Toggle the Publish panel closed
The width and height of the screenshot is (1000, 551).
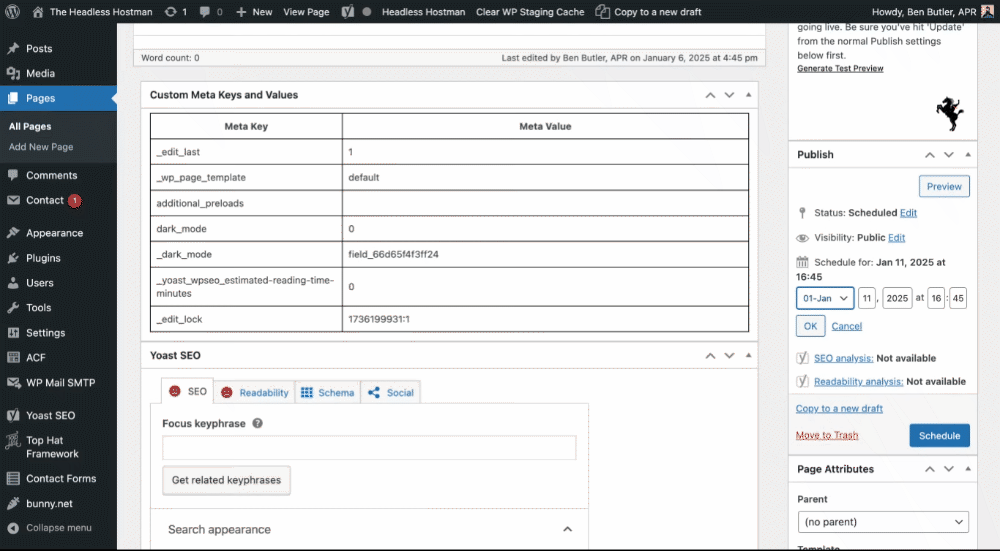(x=968, y=155)
